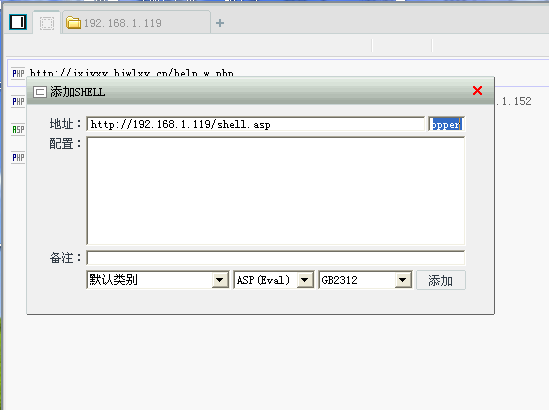Click the 配置 configuration text area
549x410 pixels.
tap(276, 191)
